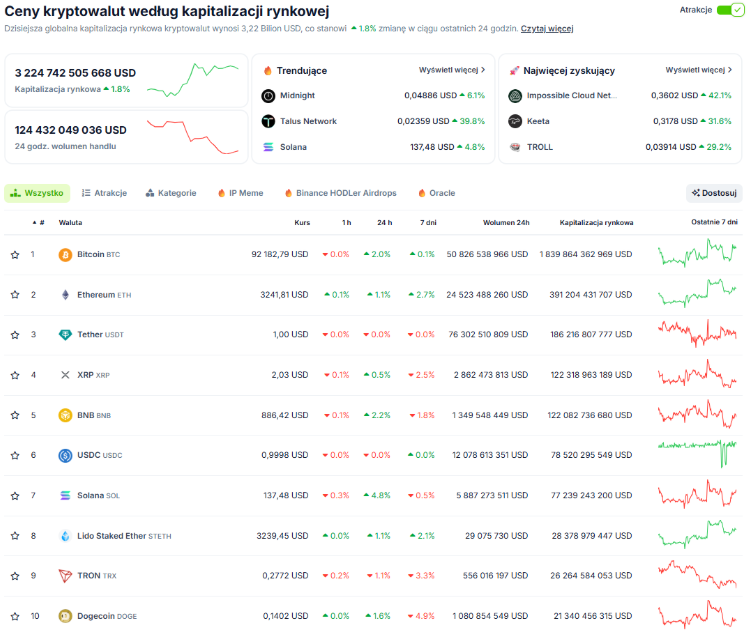Click the BNB coin logo icon
This screenshot has height=632, width=748.
point(66,415)
